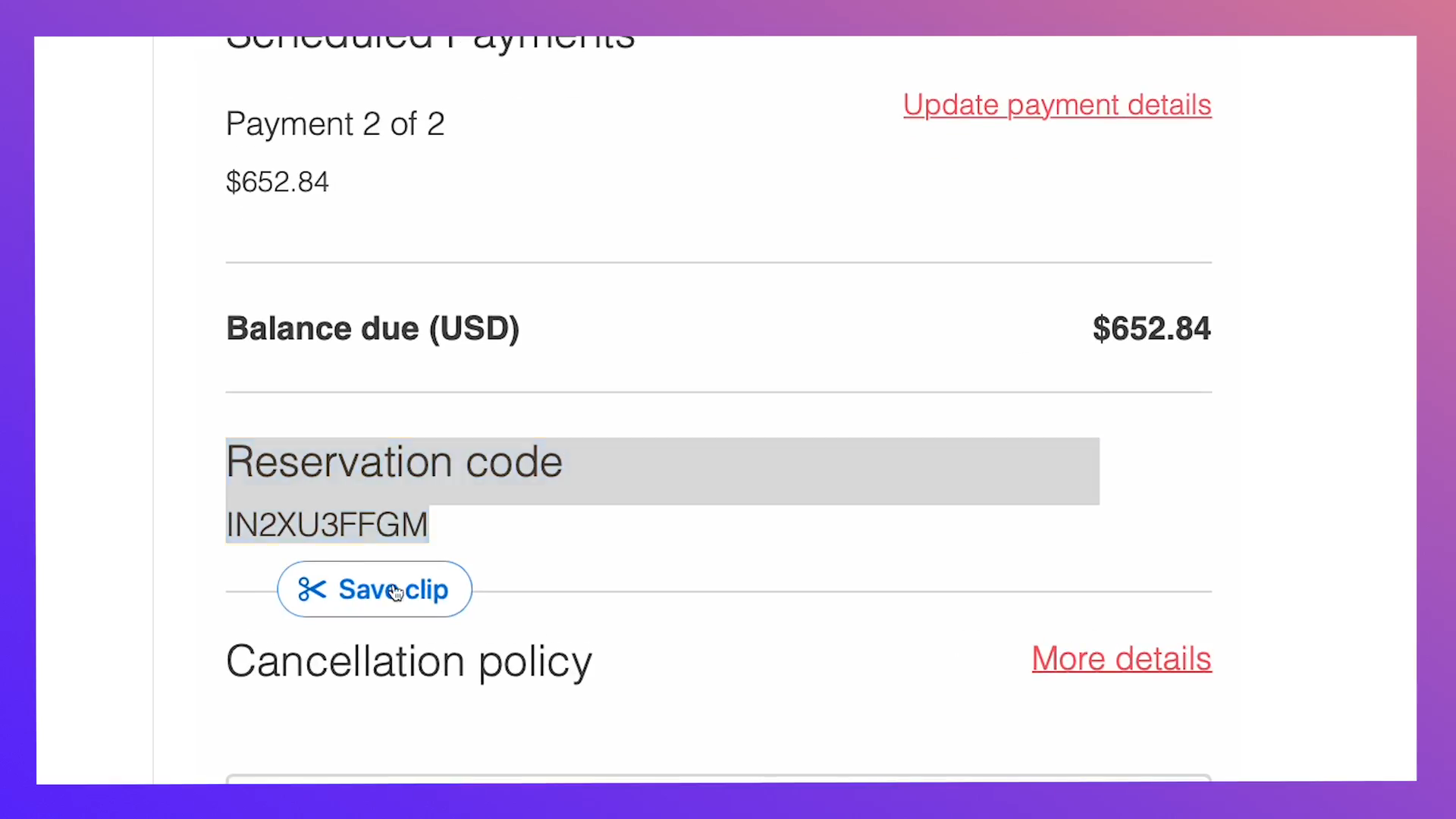Click the divider line beside Save clip
The image size is (1456, 819).
(842, 591)
